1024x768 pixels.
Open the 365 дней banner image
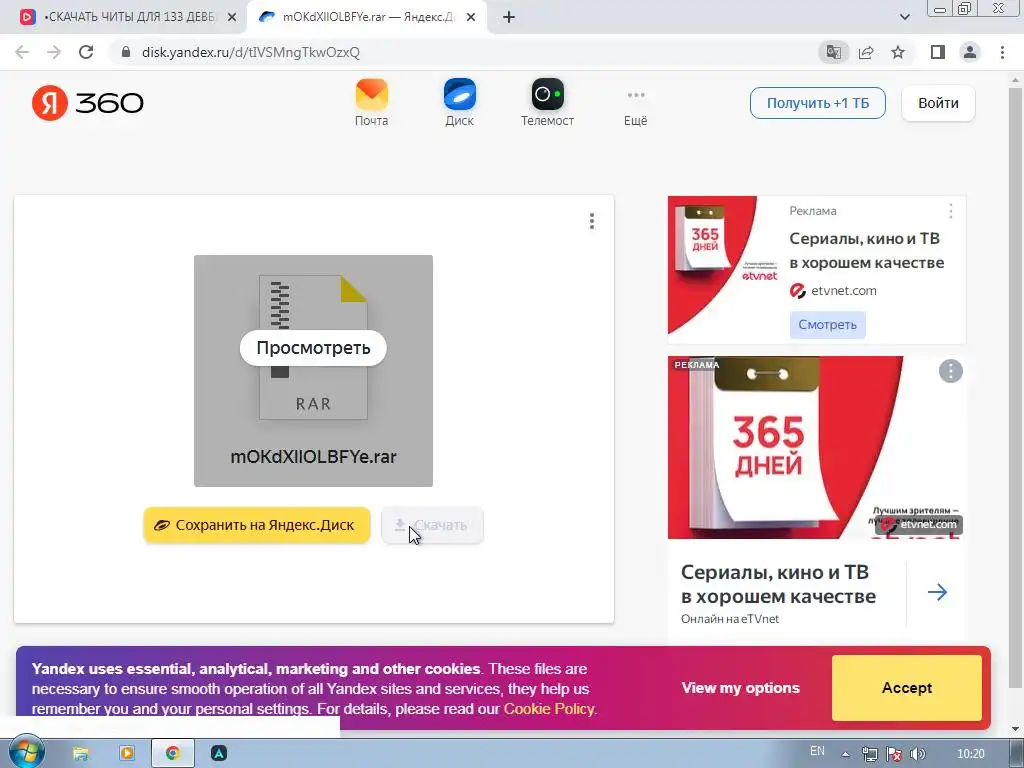click(816, 447)
